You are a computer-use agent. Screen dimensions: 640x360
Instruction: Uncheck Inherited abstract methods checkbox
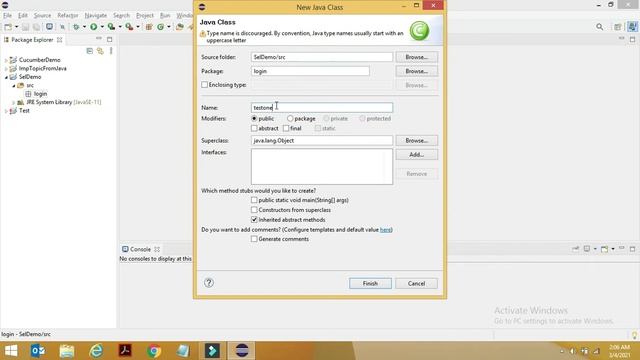click(x=254, y=220)
